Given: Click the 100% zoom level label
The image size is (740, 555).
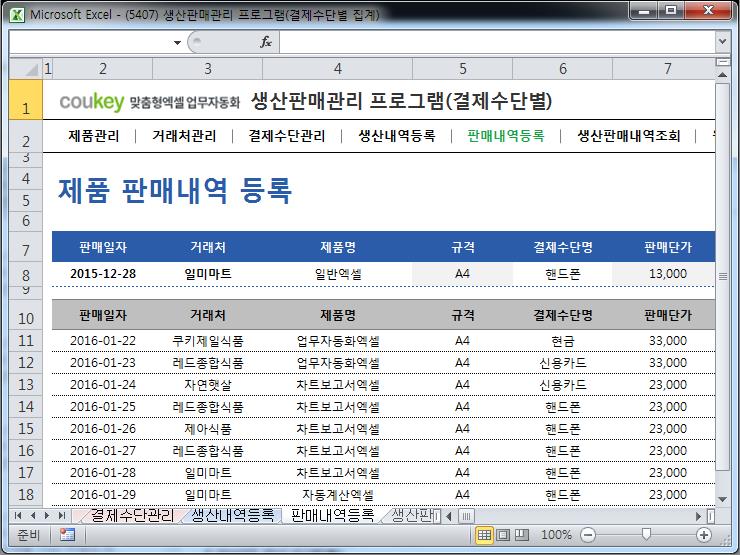Looking at the screenshot, I should (556, 535).
